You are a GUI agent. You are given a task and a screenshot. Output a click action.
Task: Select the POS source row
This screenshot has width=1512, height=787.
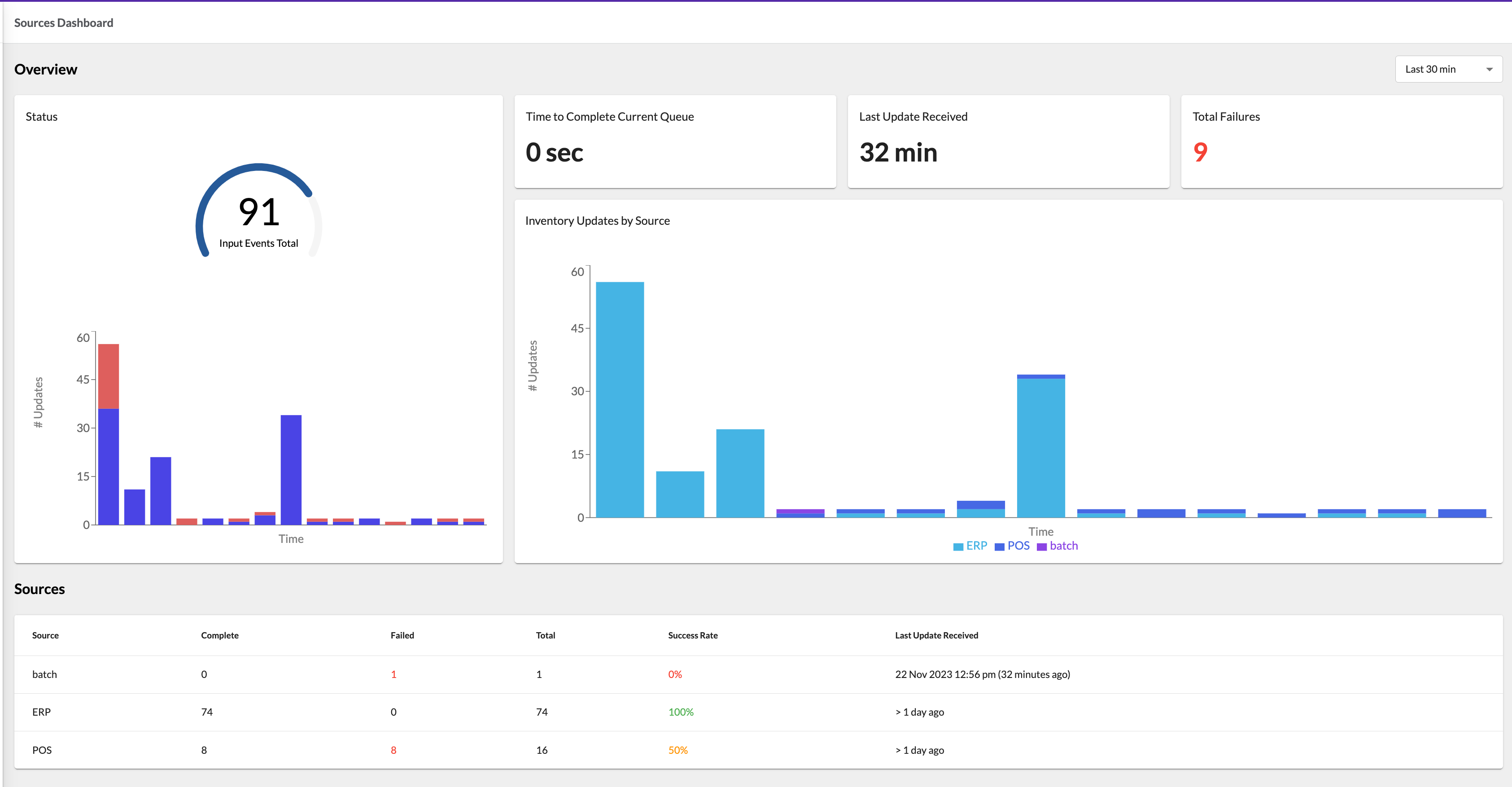coord(42,750)
